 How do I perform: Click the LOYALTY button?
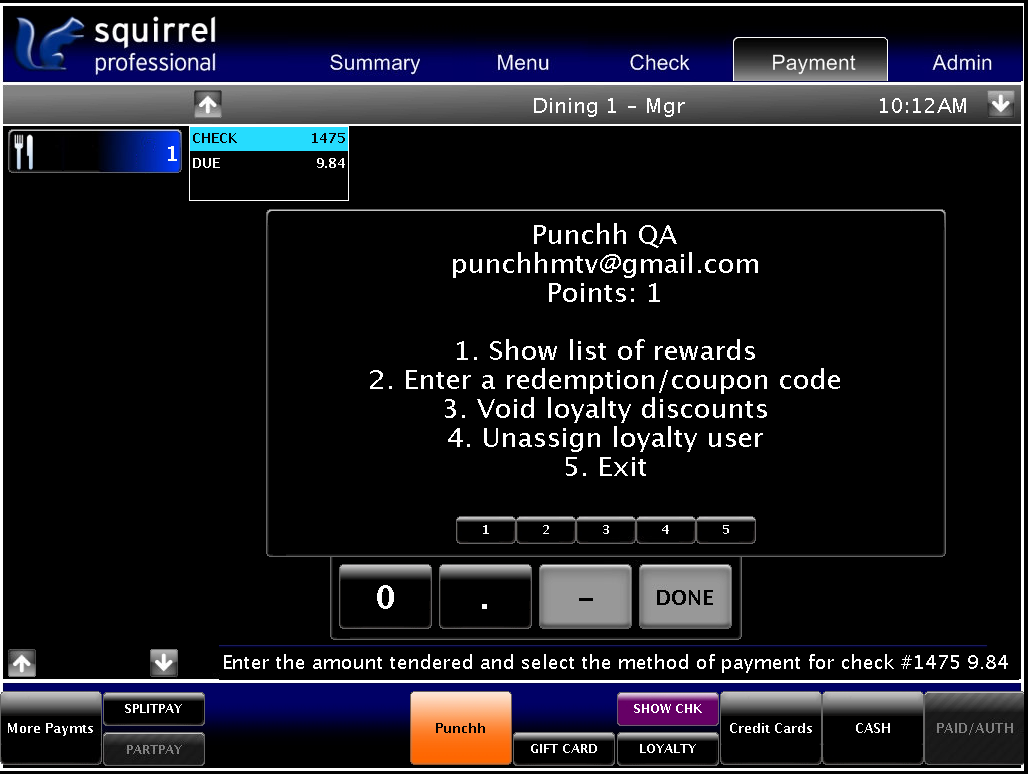(x=667, y=748)
